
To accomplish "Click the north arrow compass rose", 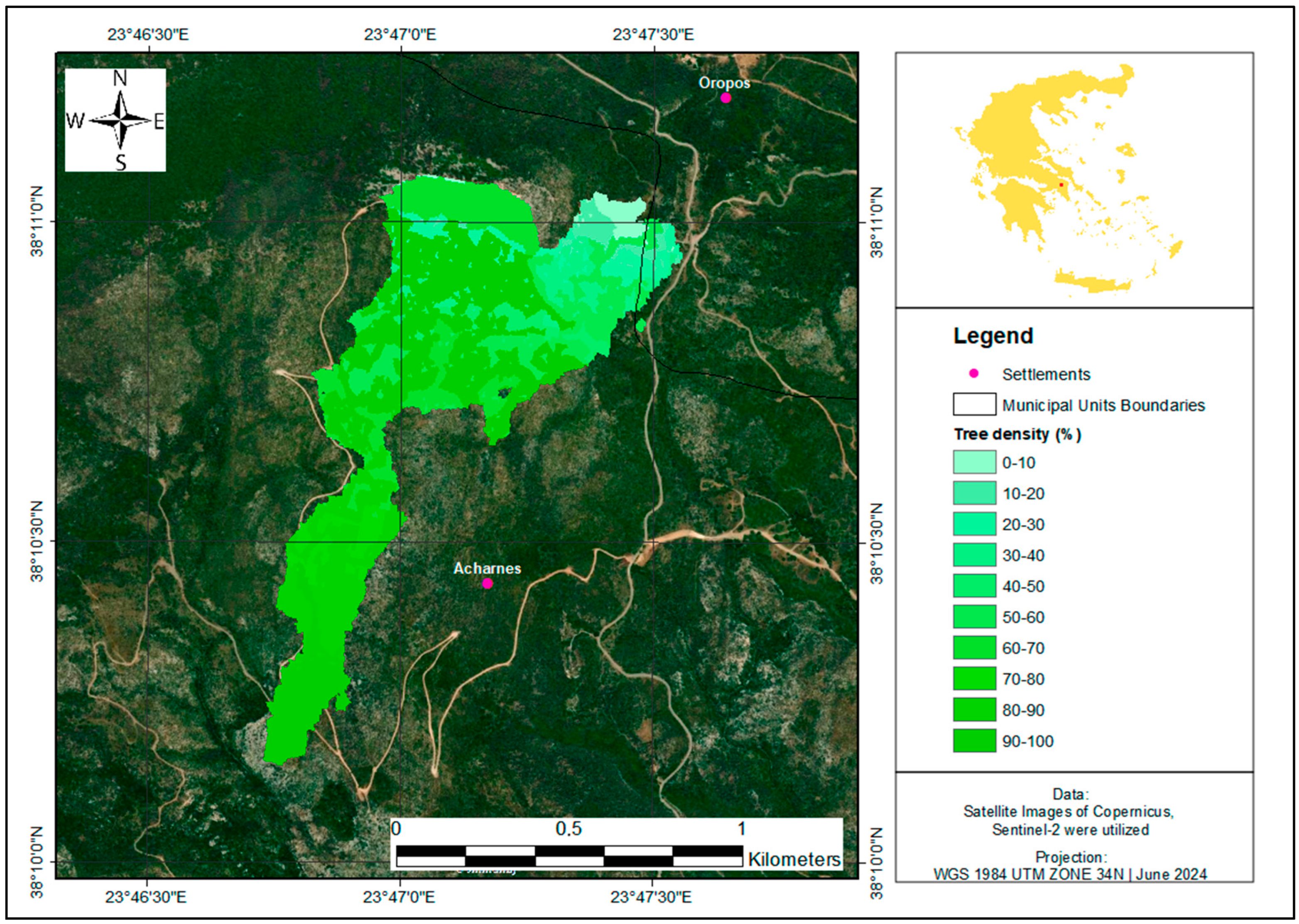I will point(120,120).
